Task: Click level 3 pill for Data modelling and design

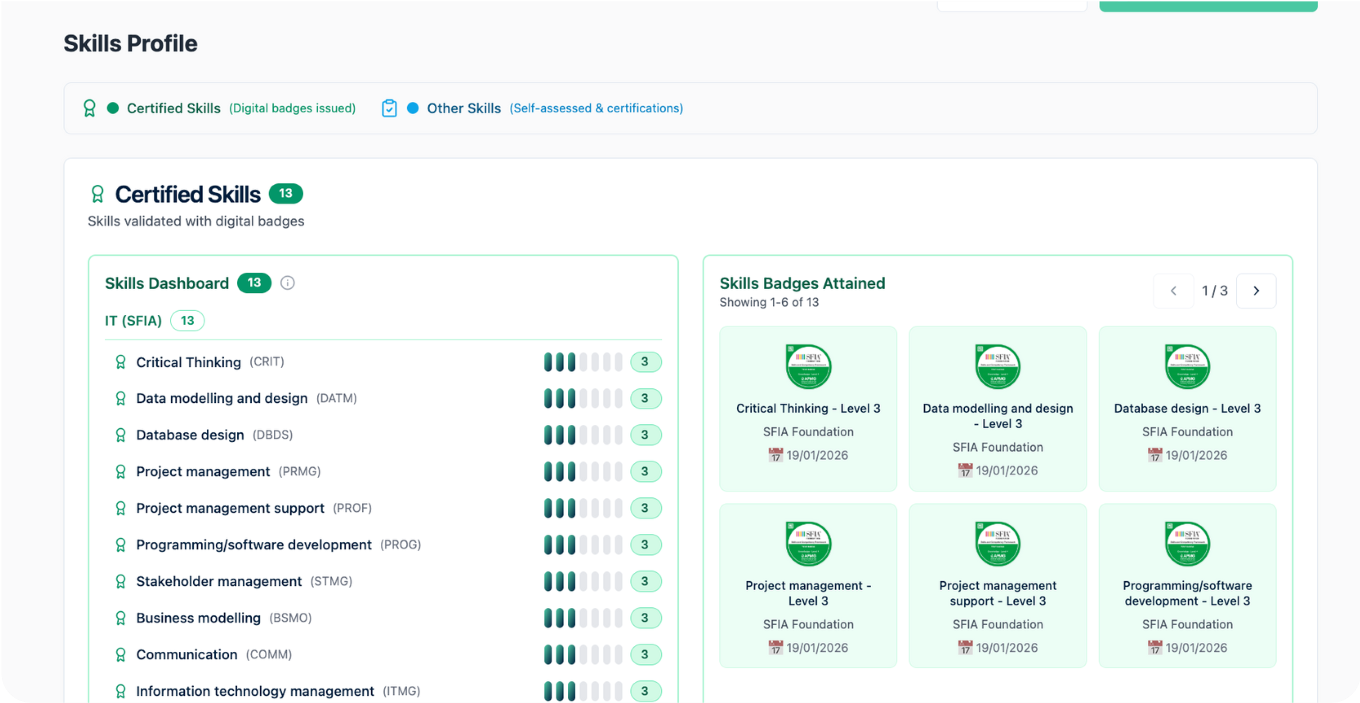Action: click(x=645, y=399)
